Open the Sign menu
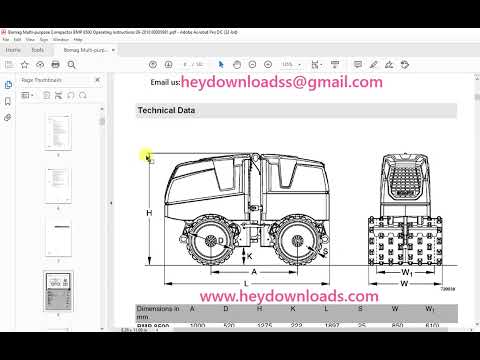The image size is (480, 360). coord(44,40)
